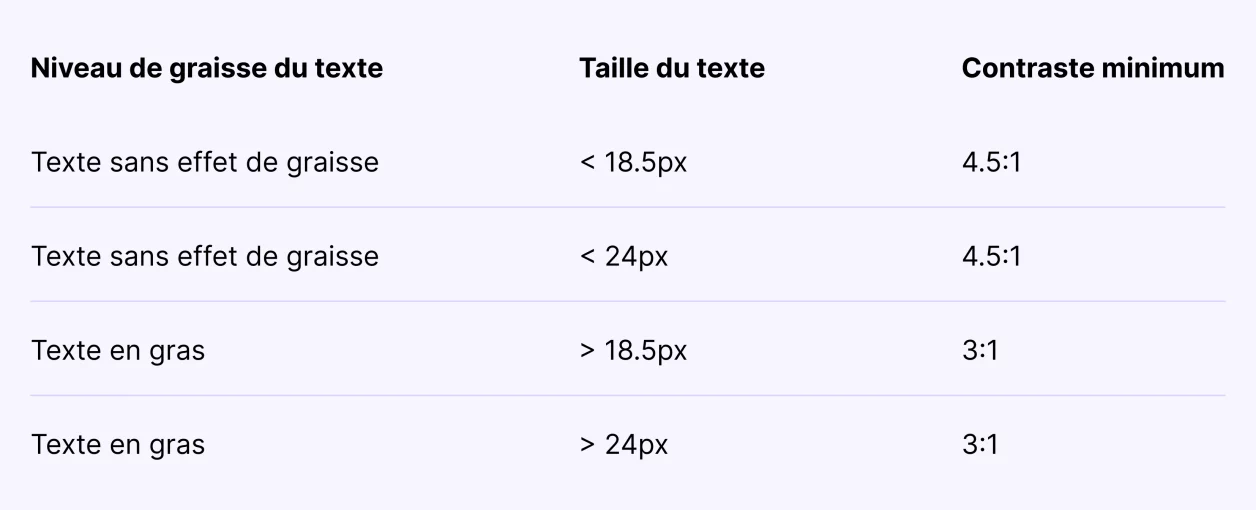Viewport: 1256px width, 510px height.
Task: Click the "Taille du texte" column header
Action: point(671,69)
